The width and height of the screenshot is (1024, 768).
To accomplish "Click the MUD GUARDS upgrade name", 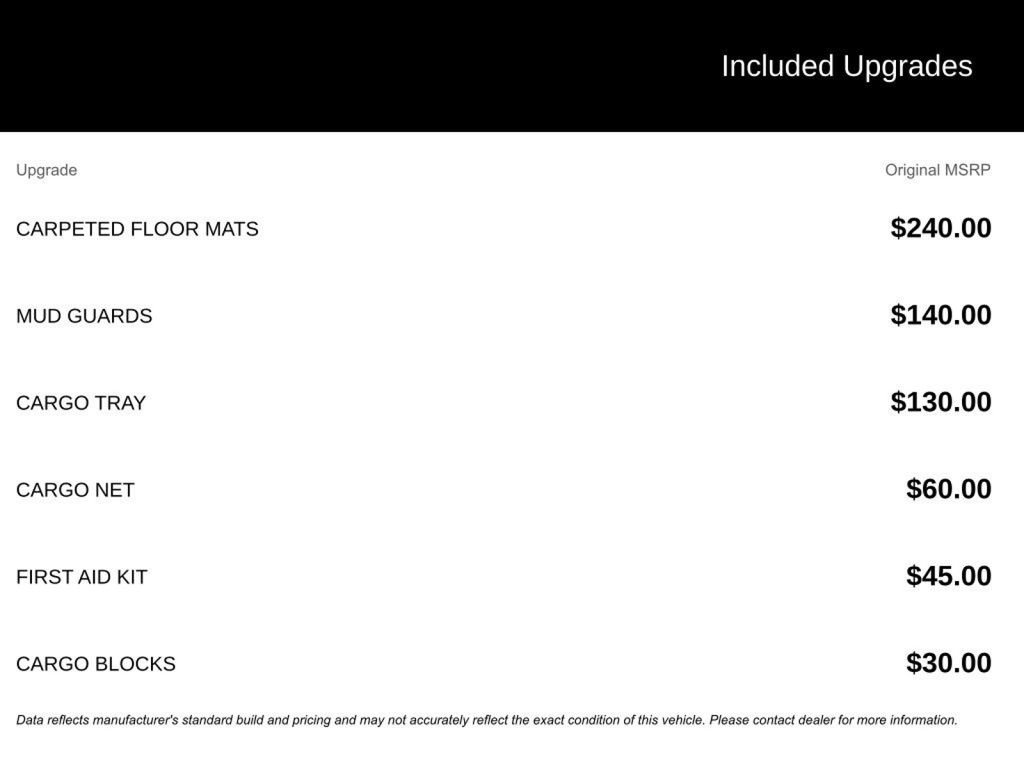I will (84, 316).
